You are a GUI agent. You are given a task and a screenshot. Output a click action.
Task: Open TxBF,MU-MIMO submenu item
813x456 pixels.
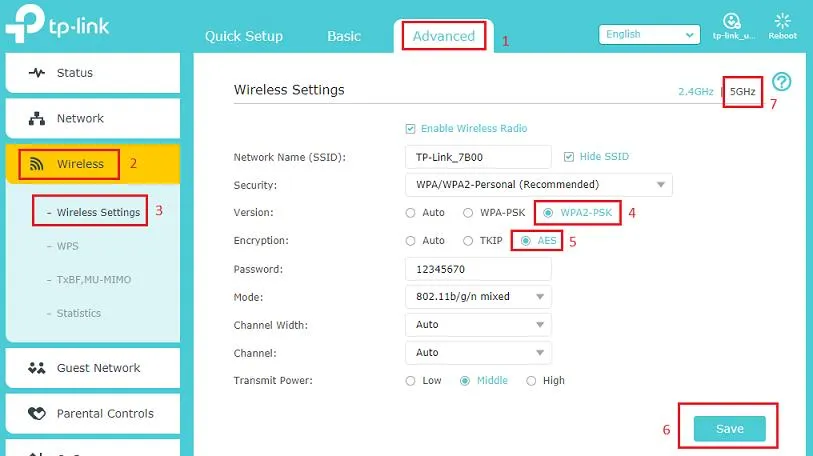[94, 280]
